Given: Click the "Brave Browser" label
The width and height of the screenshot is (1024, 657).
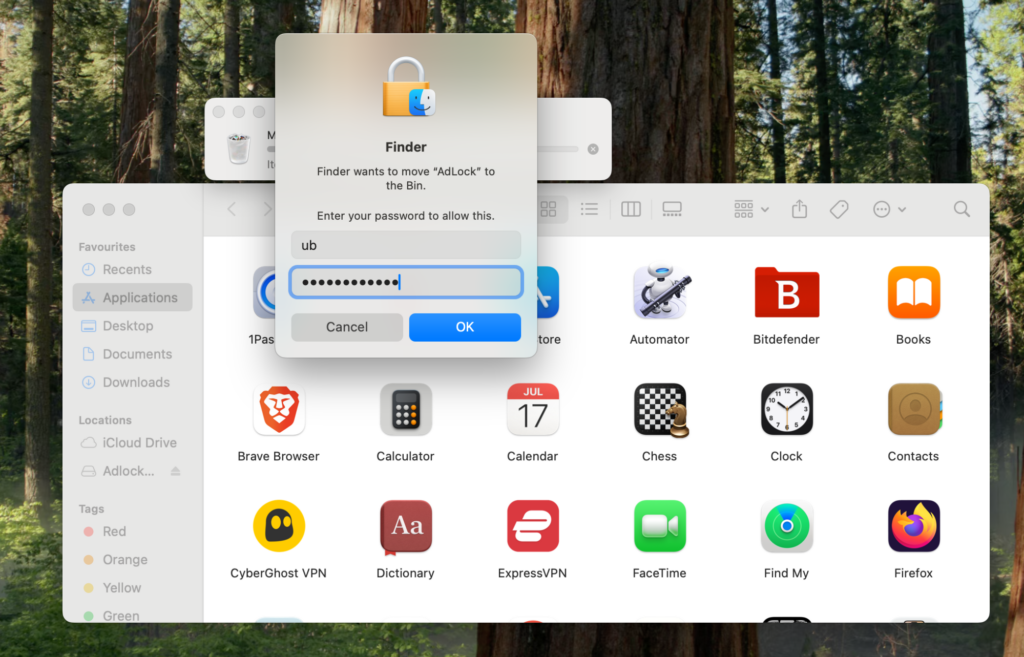Looking at the screenshot, I should (x=279, y=456).
